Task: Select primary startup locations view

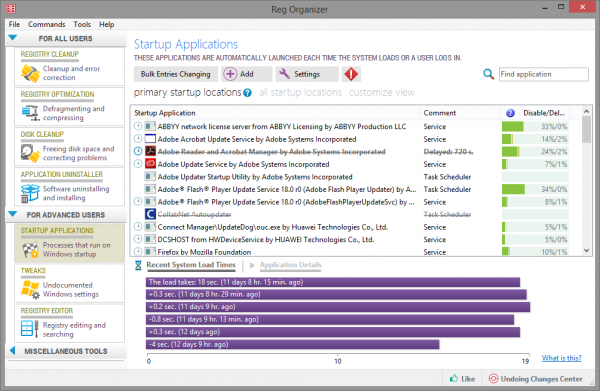Action: click(x=188, y=92)
